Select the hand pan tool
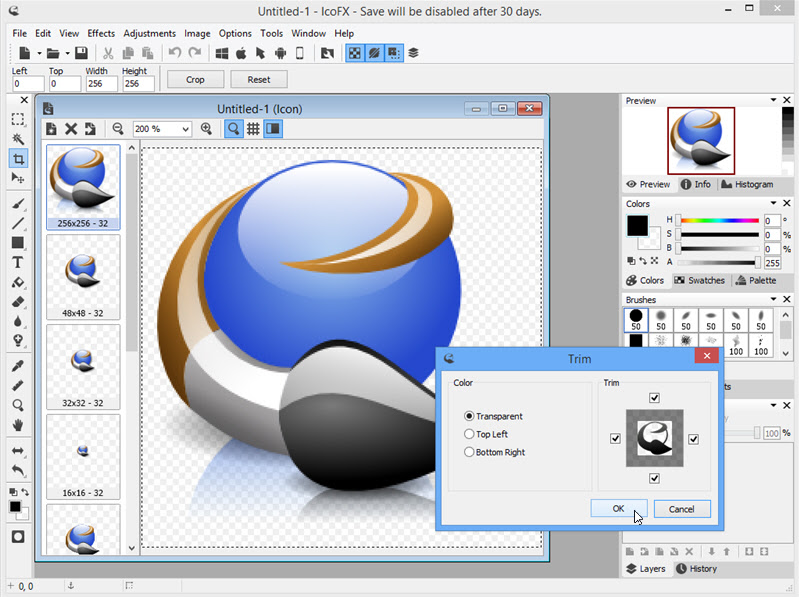Screen dimensions: 799x597 (x=18, y=425)
